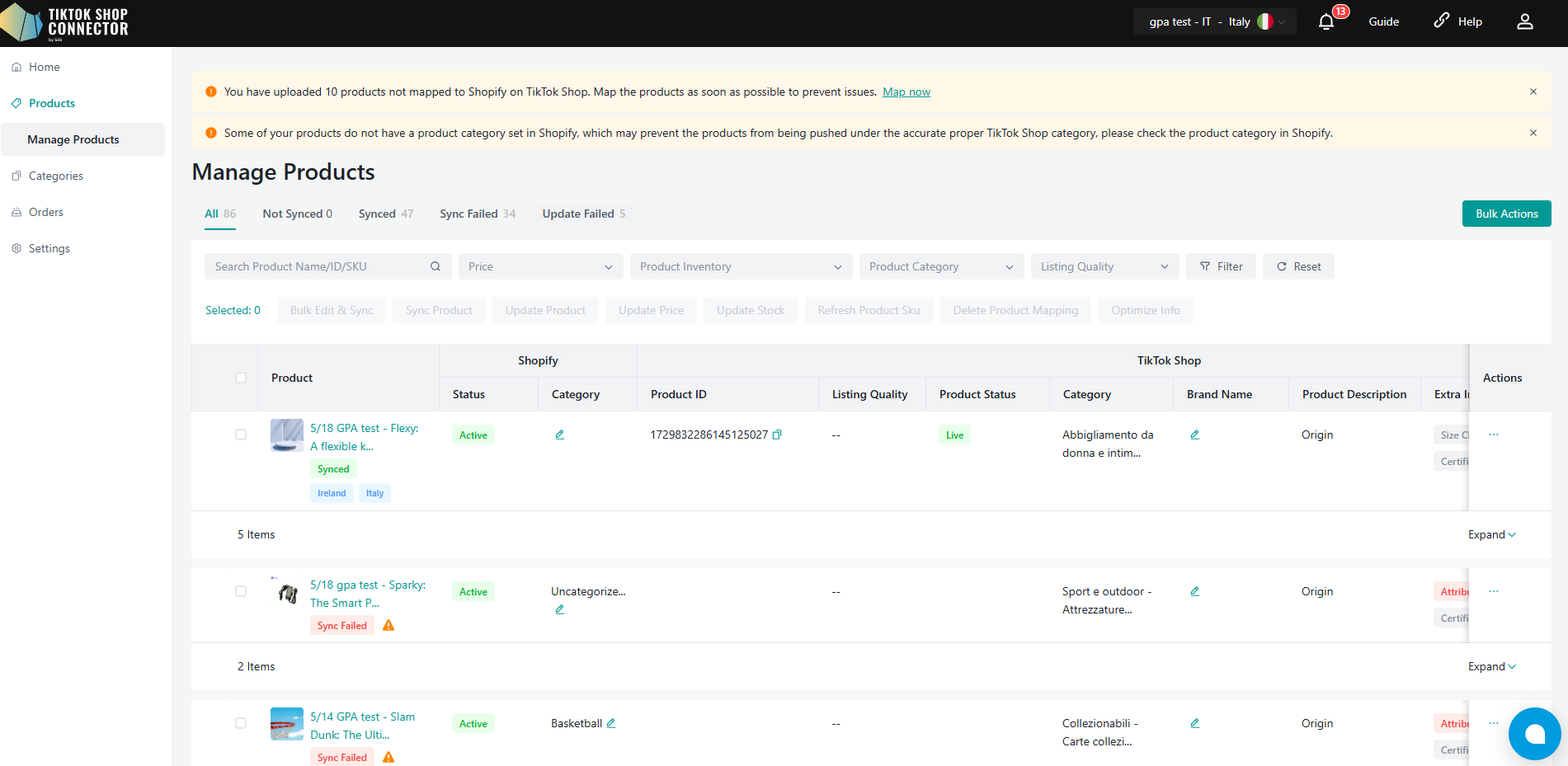The width and height of the screenshot is (1568, 766).
Task: Edit Shopify category for Flexy product
Action: 559,435
